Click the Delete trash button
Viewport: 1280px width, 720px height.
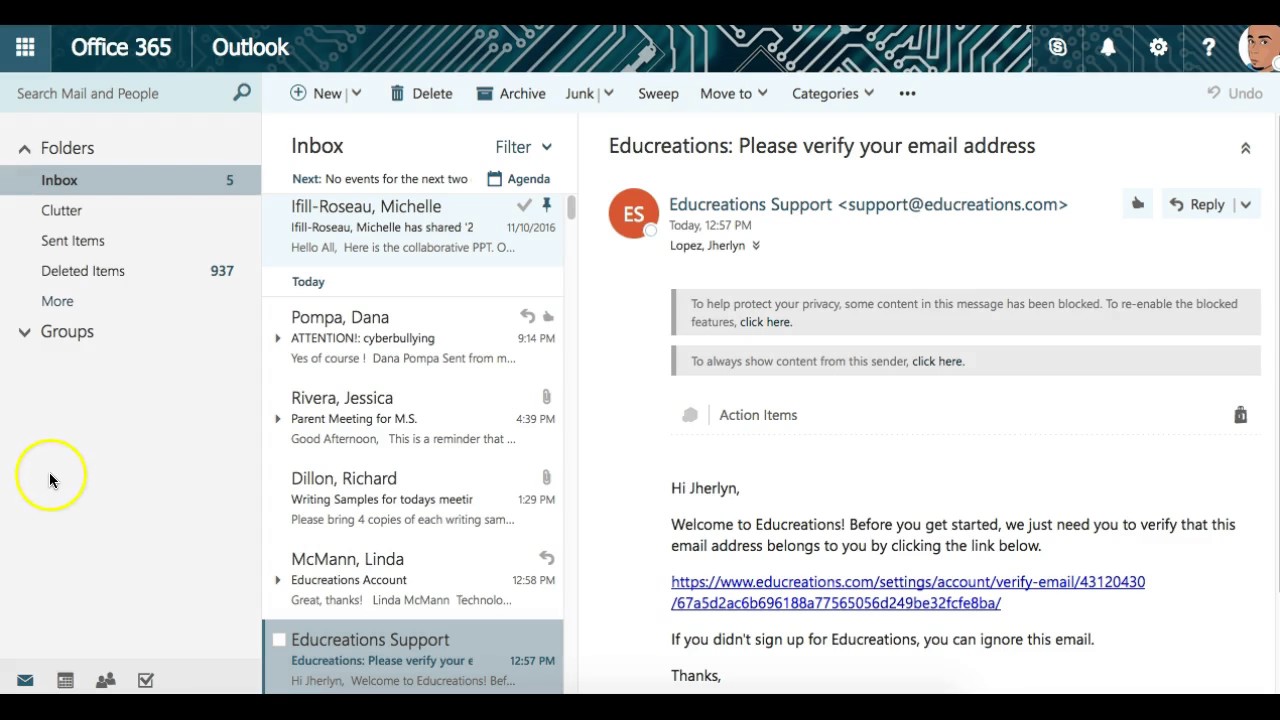[x=421, y=93]
